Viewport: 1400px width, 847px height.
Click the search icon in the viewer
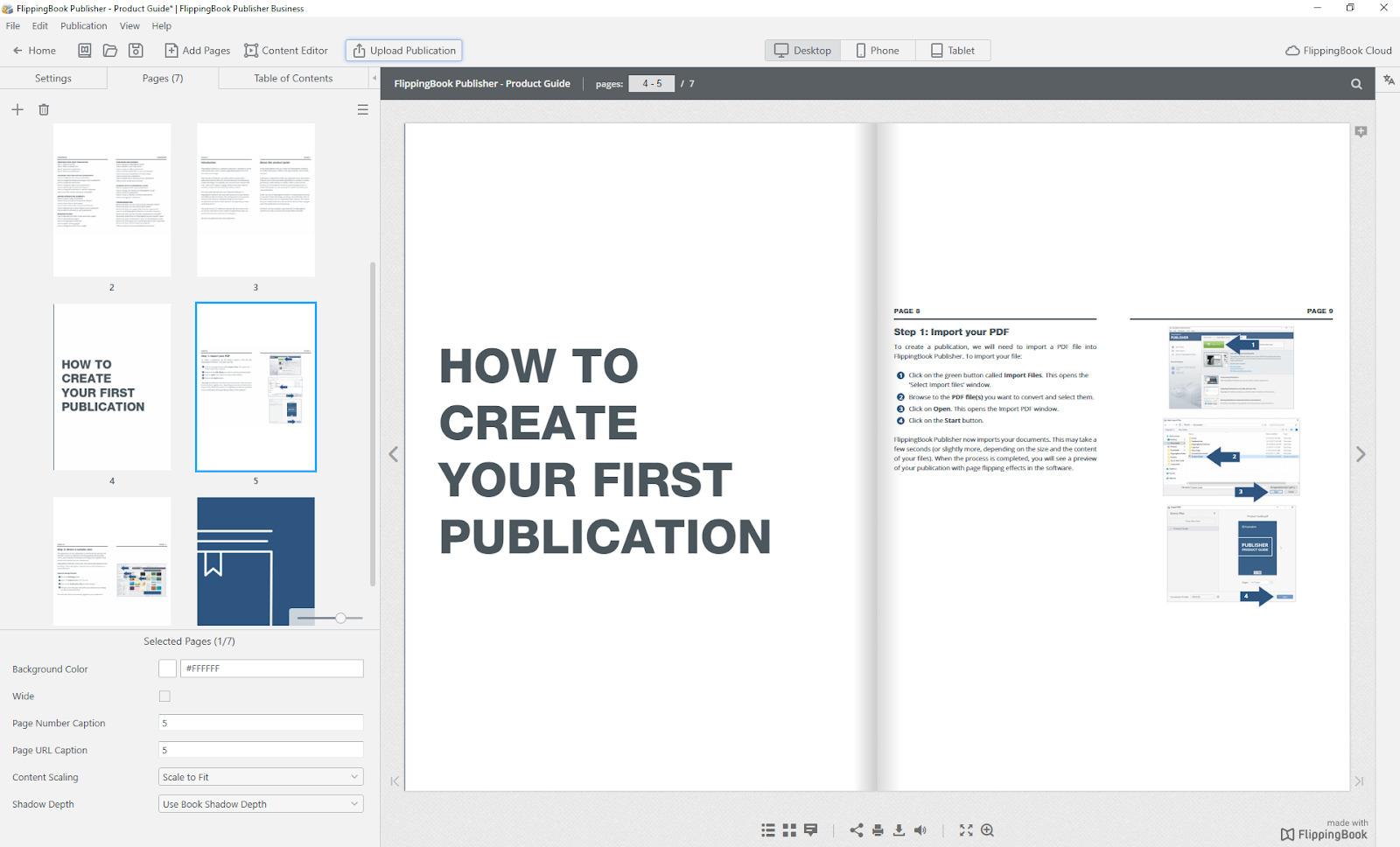coord(1356,84)
